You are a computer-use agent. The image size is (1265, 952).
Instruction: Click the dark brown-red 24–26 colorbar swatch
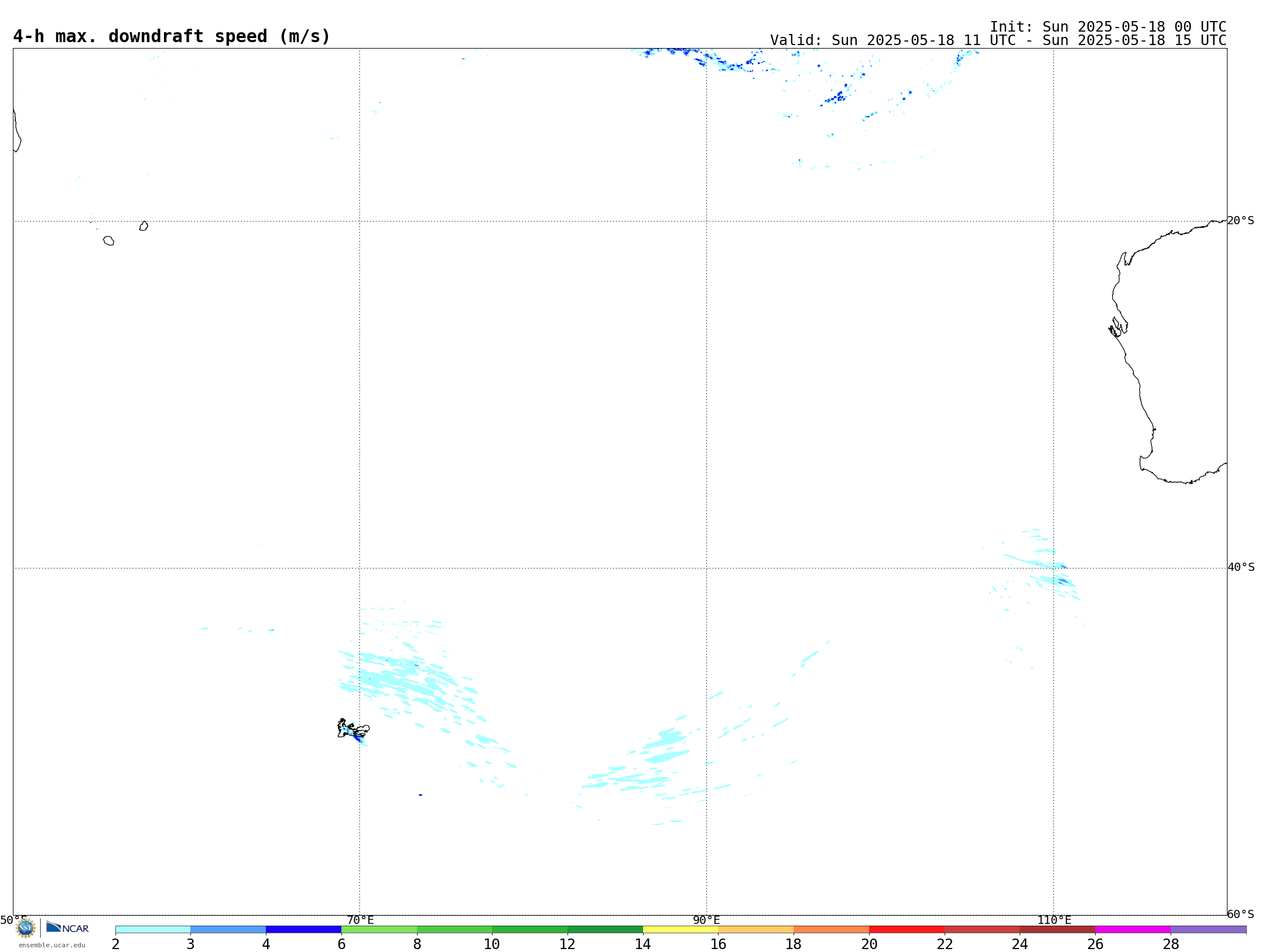1058,930
